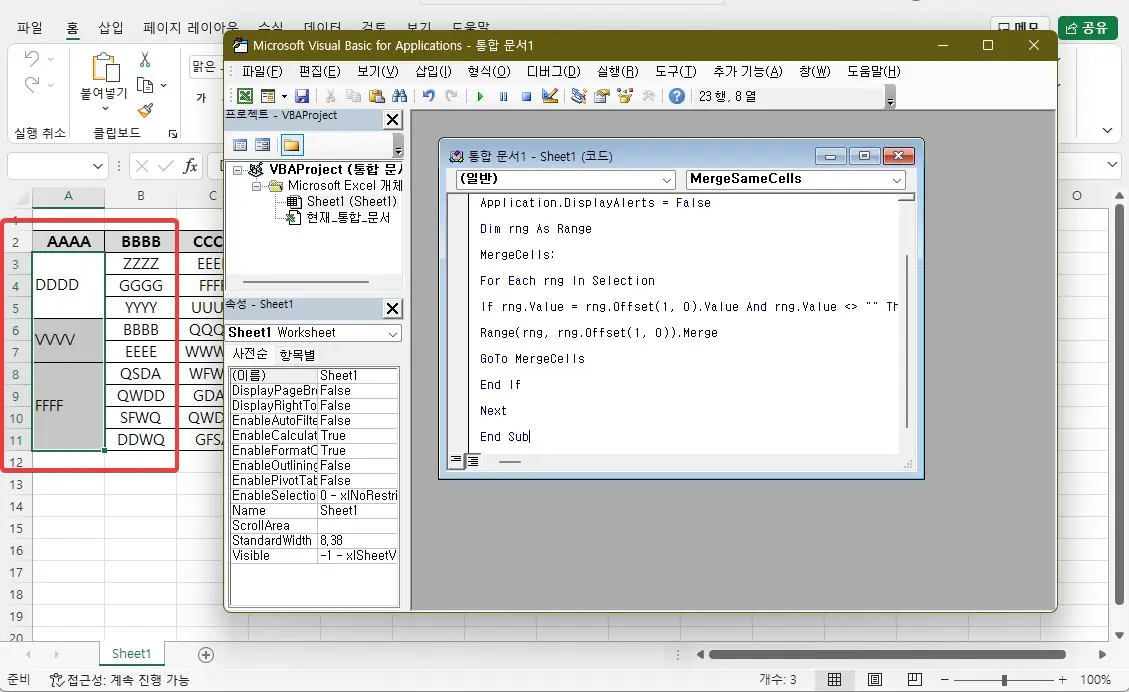Viewport: 1129px width, 692px height.
Task: Switch to the Categorized (항목별) properties tab
Action: pyautogui.click(x=297, y=355)
